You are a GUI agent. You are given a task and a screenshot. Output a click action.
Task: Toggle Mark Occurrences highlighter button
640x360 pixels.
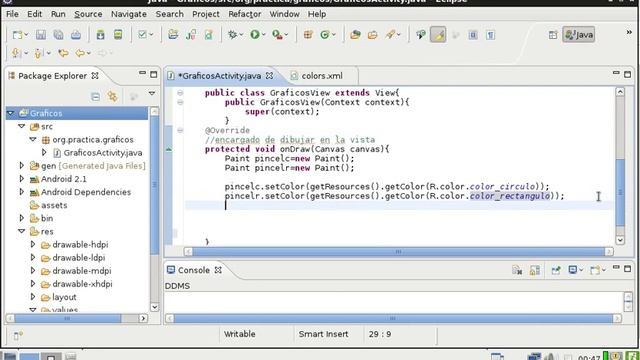tap(438, 35)
